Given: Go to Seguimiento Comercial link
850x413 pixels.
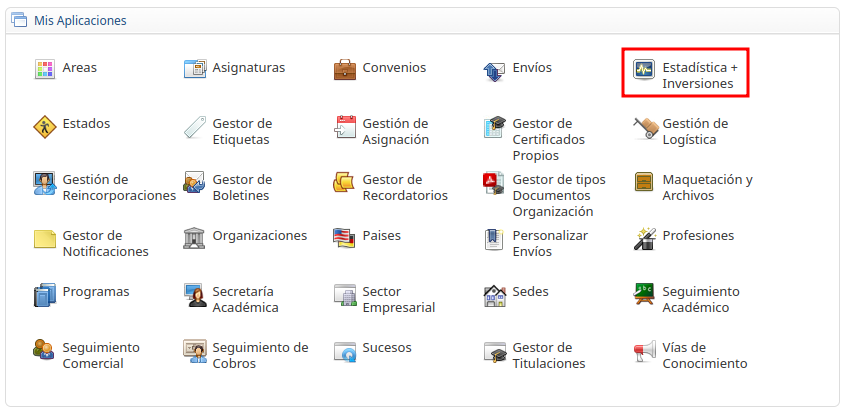Looking at the screenshot, I should [101, 356].
